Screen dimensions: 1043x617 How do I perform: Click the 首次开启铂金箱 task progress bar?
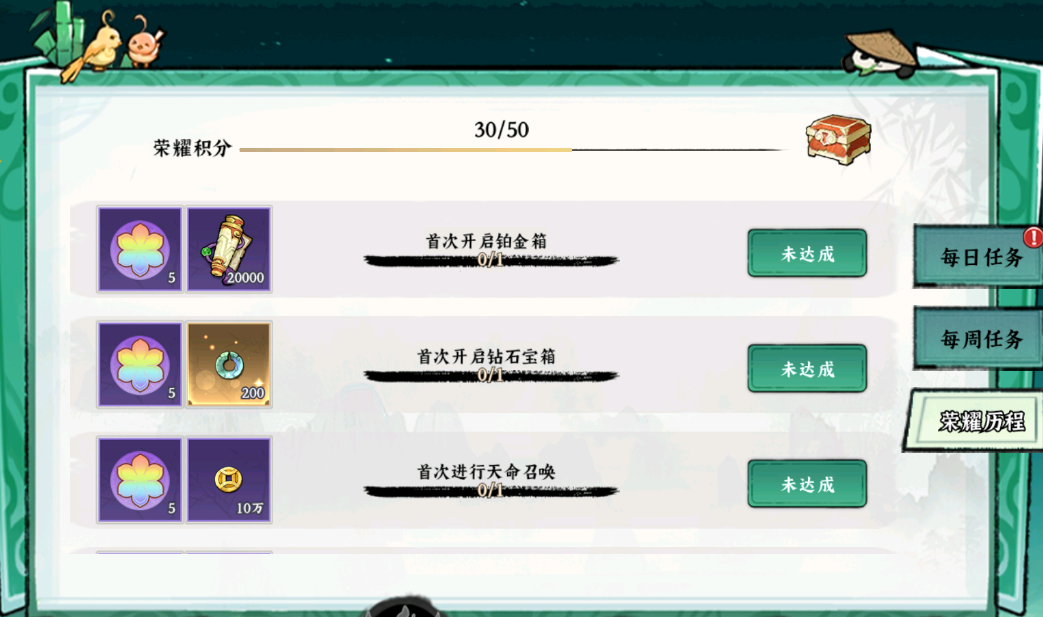491,260
